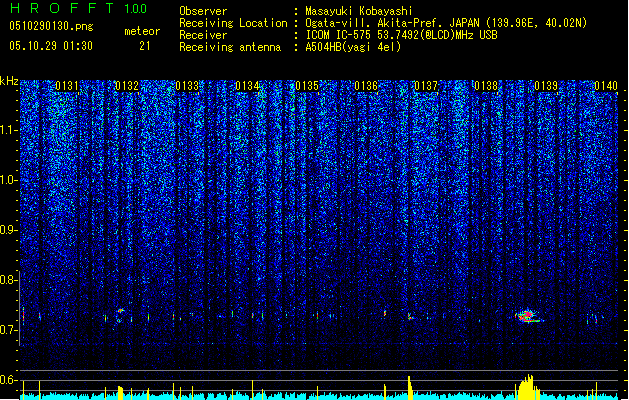Click the Observer label

(x=203, y=11)
